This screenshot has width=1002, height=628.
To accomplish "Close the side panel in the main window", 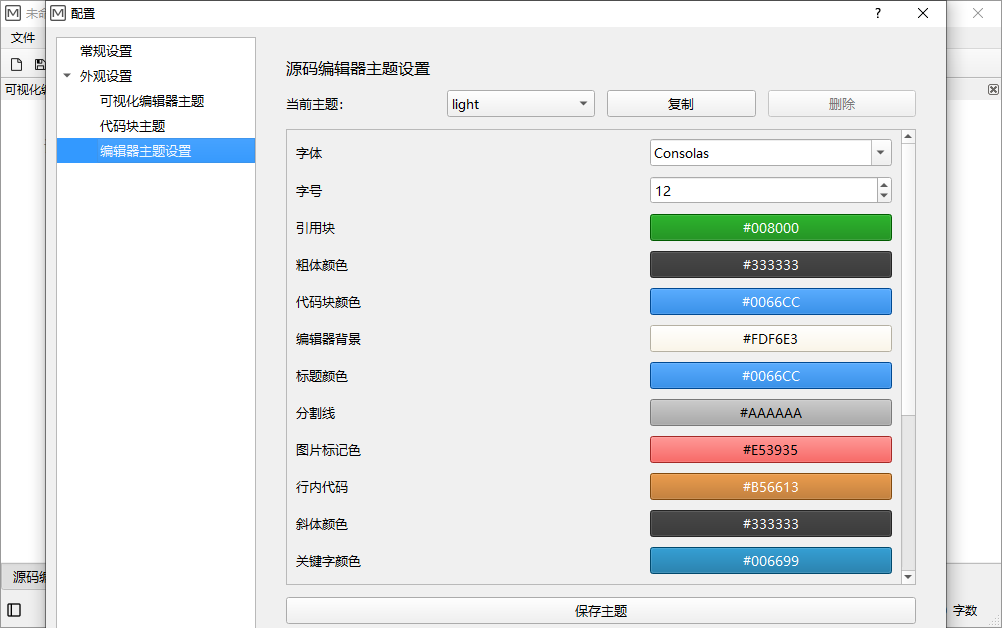I will (993, 89).
